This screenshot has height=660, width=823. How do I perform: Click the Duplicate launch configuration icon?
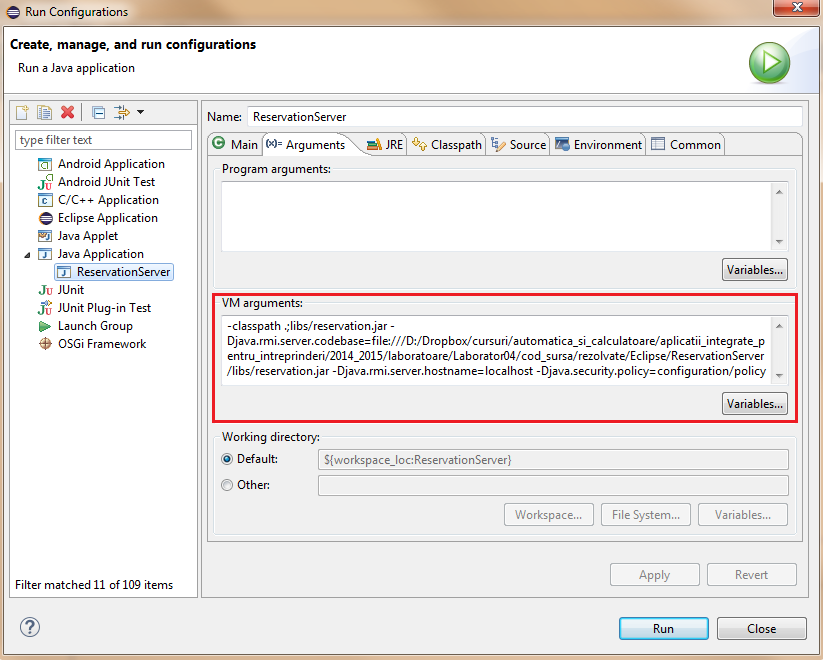(45, 112)
